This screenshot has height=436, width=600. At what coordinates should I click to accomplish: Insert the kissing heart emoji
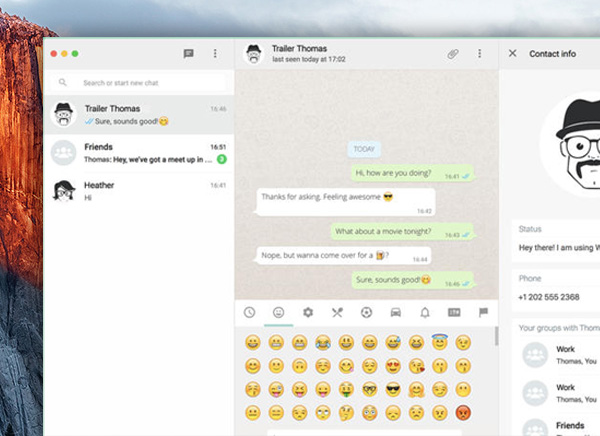click(416, 366)
